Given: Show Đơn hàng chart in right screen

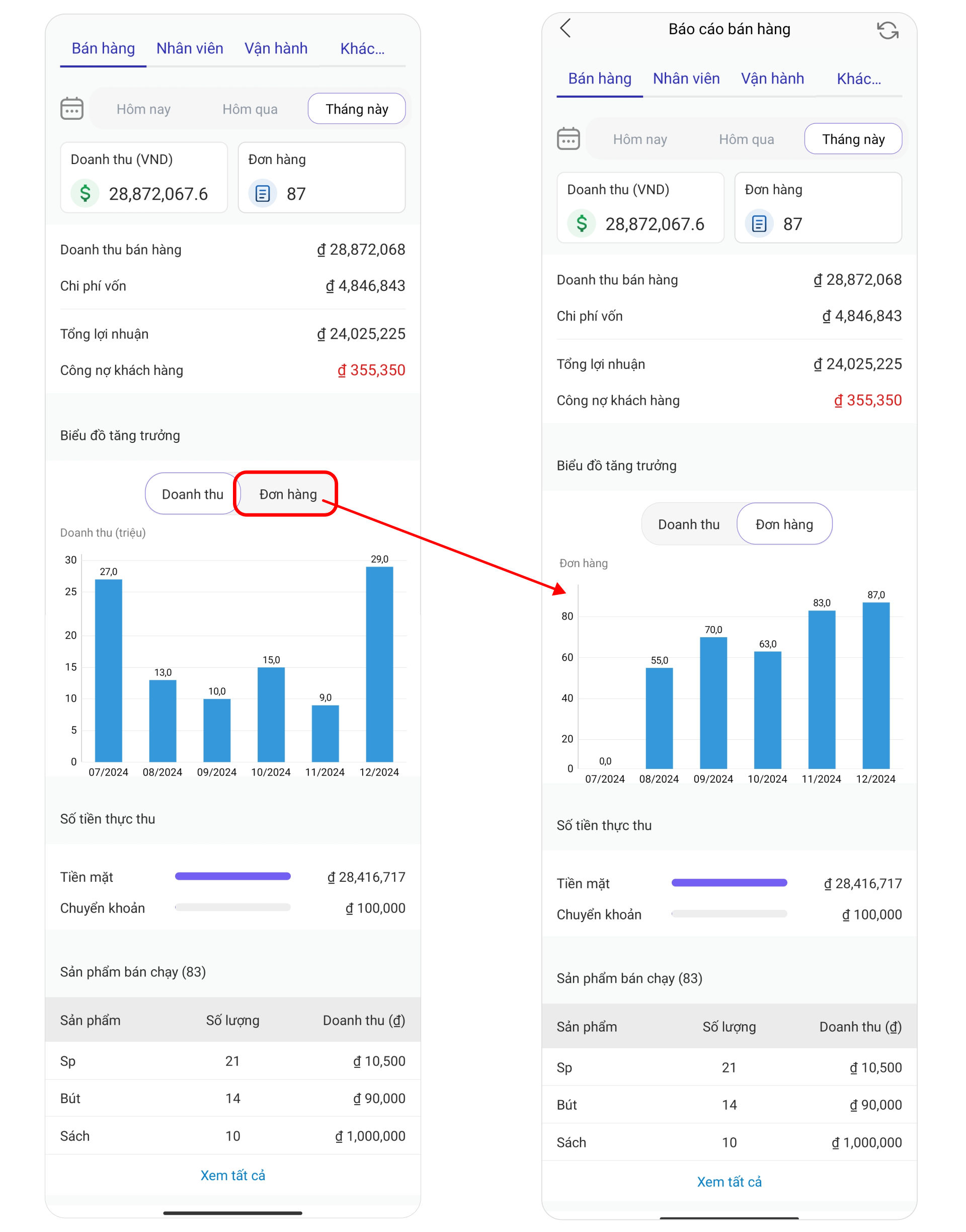Looking at the screenshot, I should click(x=784, y=524).
